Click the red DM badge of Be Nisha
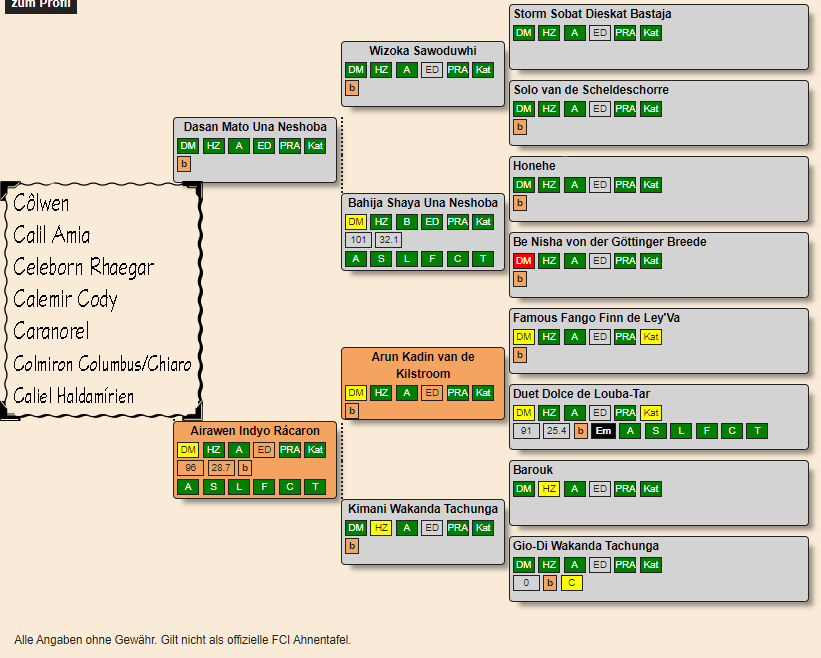 [524, 261]
